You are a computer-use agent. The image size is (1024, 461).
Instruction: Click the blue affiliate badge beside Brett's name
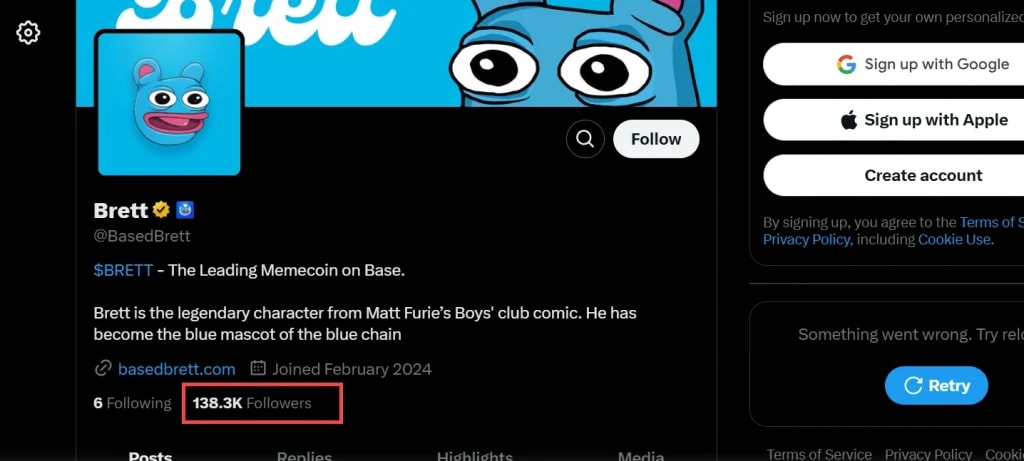click(185, 210)
